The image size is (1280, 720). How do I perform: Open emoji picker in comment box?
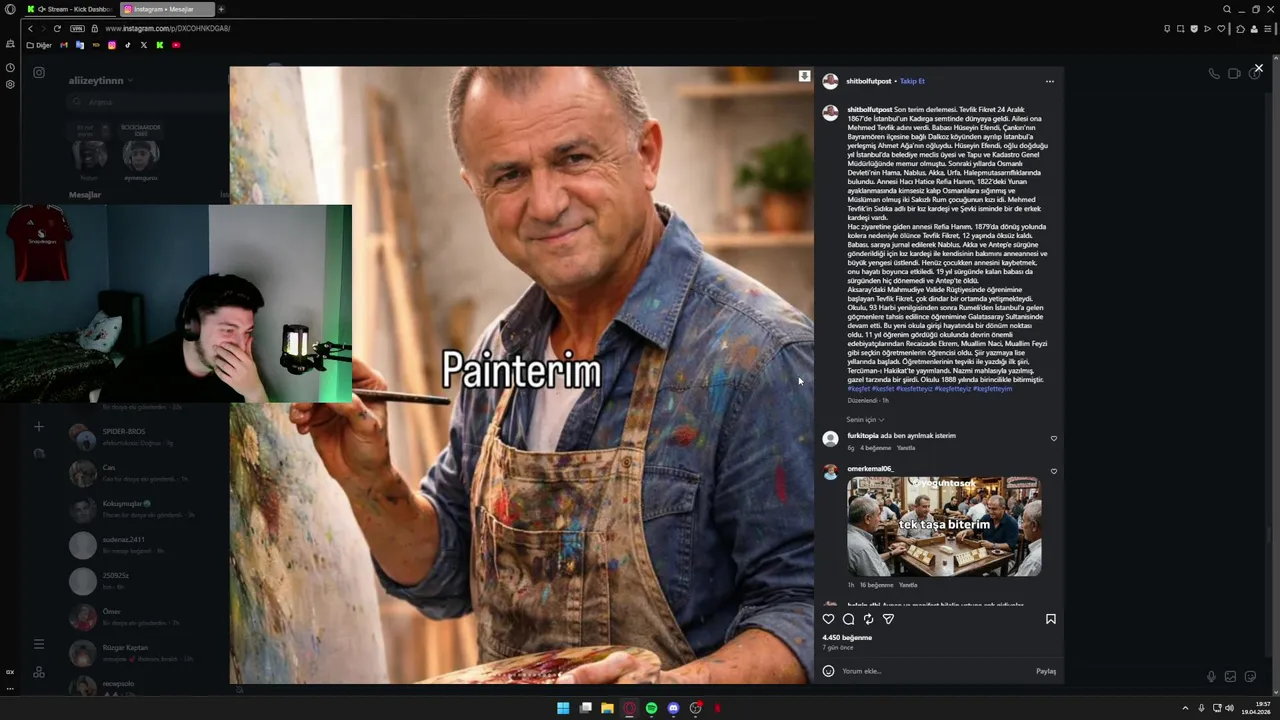[828, 671]
